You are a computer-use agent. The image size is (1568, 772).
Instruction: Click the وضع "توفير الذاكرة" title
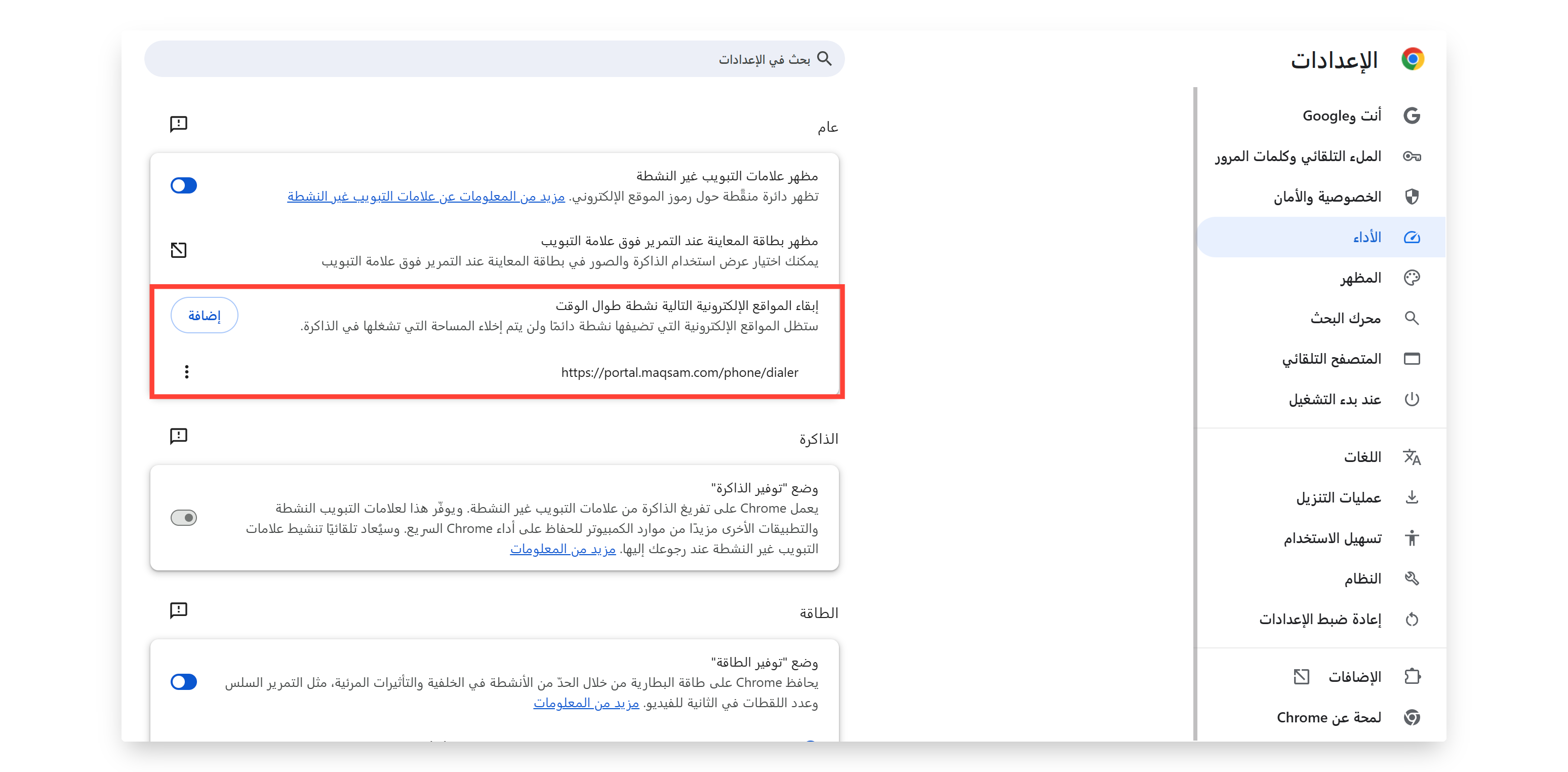765,488
